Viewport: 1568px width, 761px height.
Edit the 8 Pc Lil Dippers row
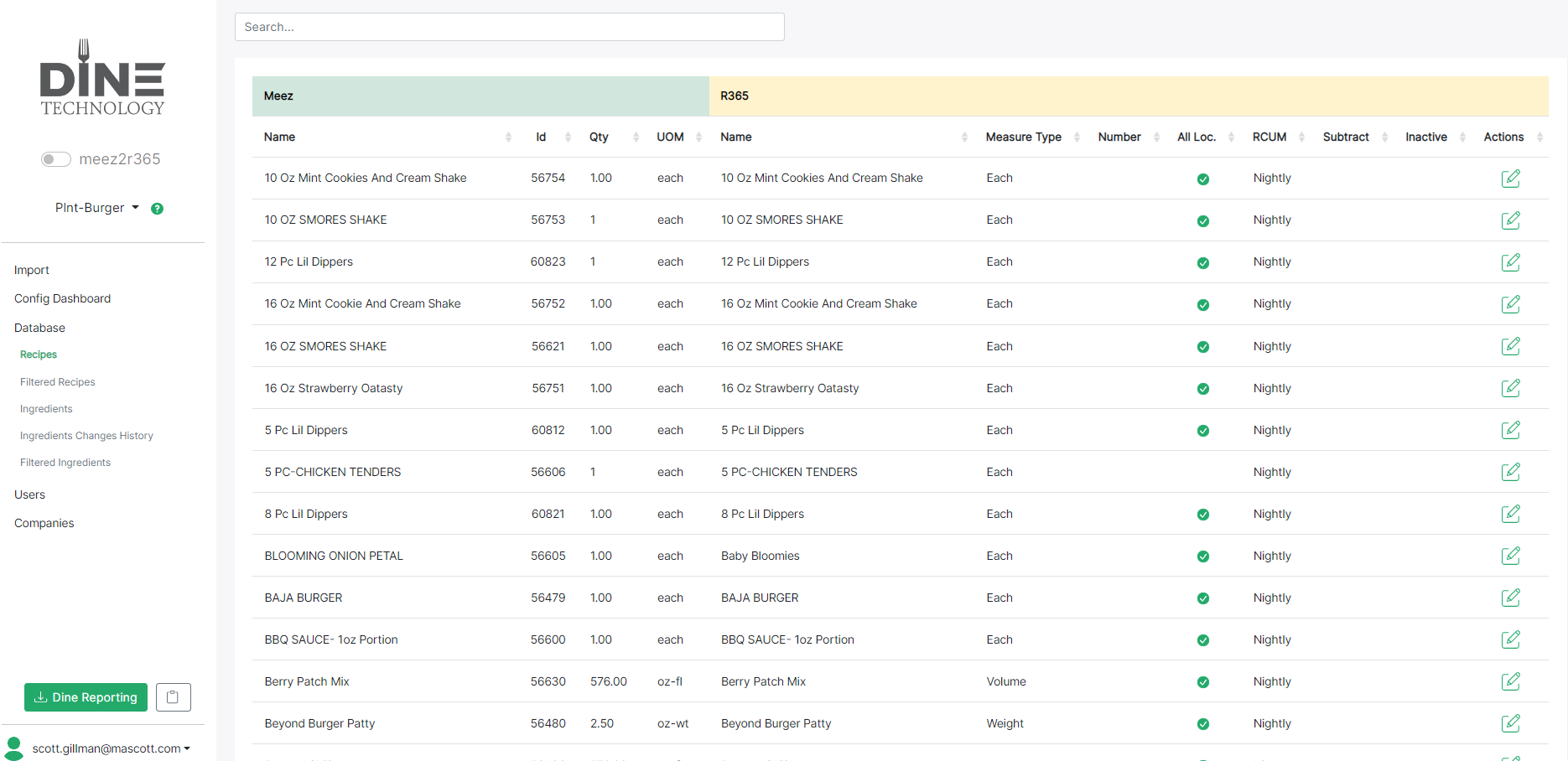click(1510, 514)
